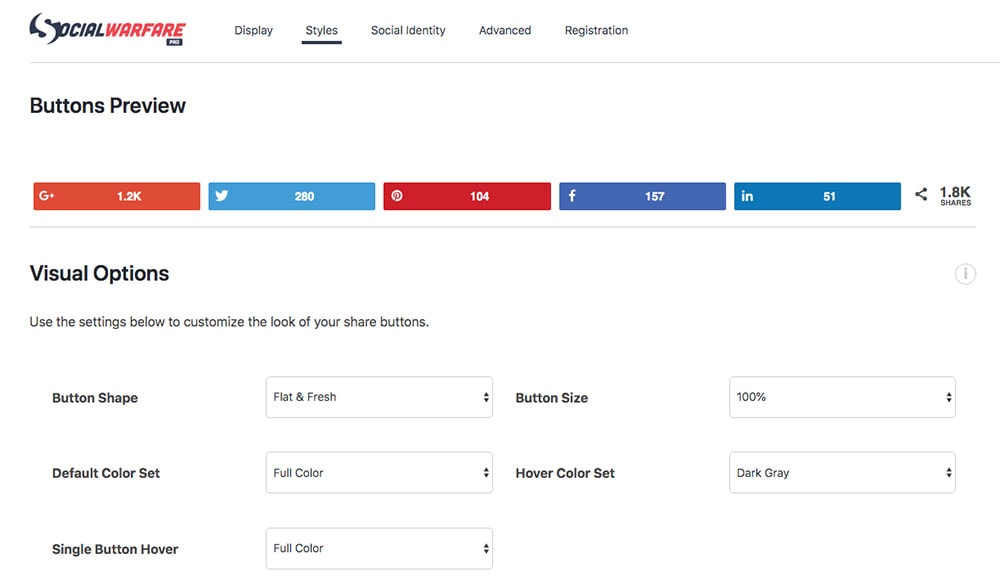Click the Single Button Hover label

coord(115,549)
